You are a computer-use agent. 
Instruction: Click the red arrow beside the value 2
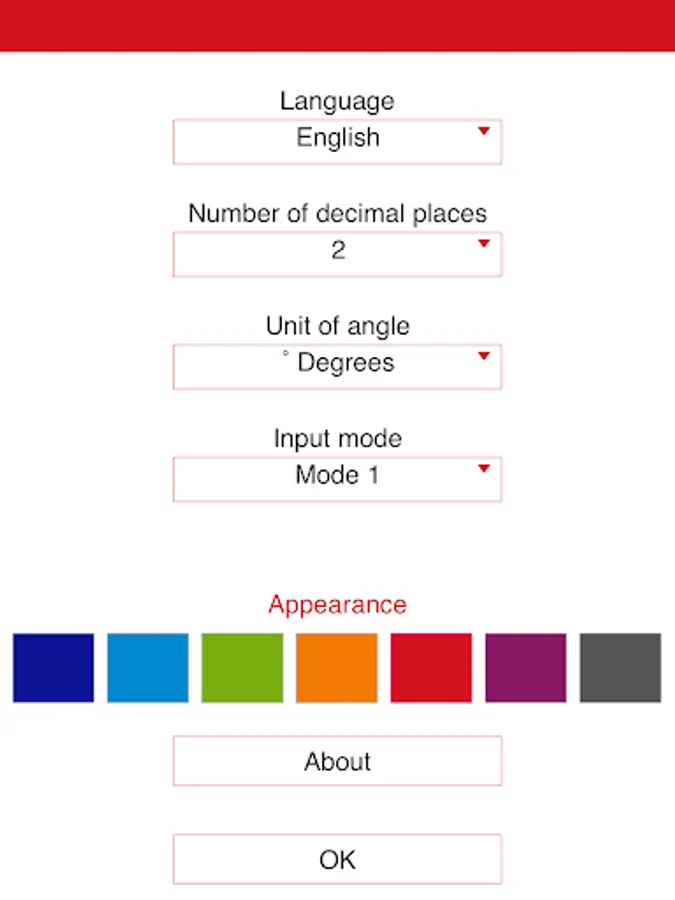tap(484, 243)
